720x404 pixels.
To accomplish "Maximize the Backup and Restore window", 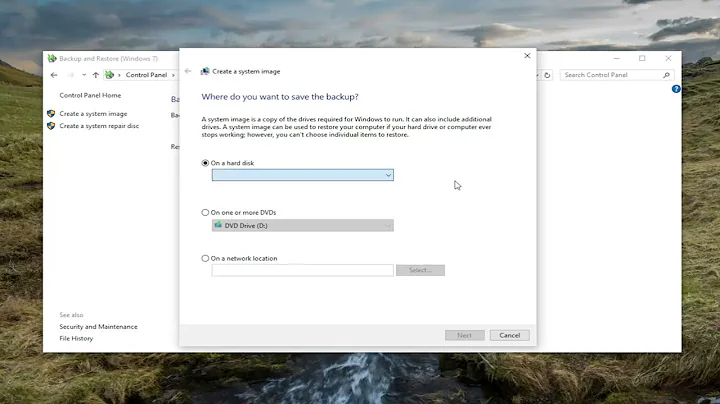I will (x=642, y=58).
